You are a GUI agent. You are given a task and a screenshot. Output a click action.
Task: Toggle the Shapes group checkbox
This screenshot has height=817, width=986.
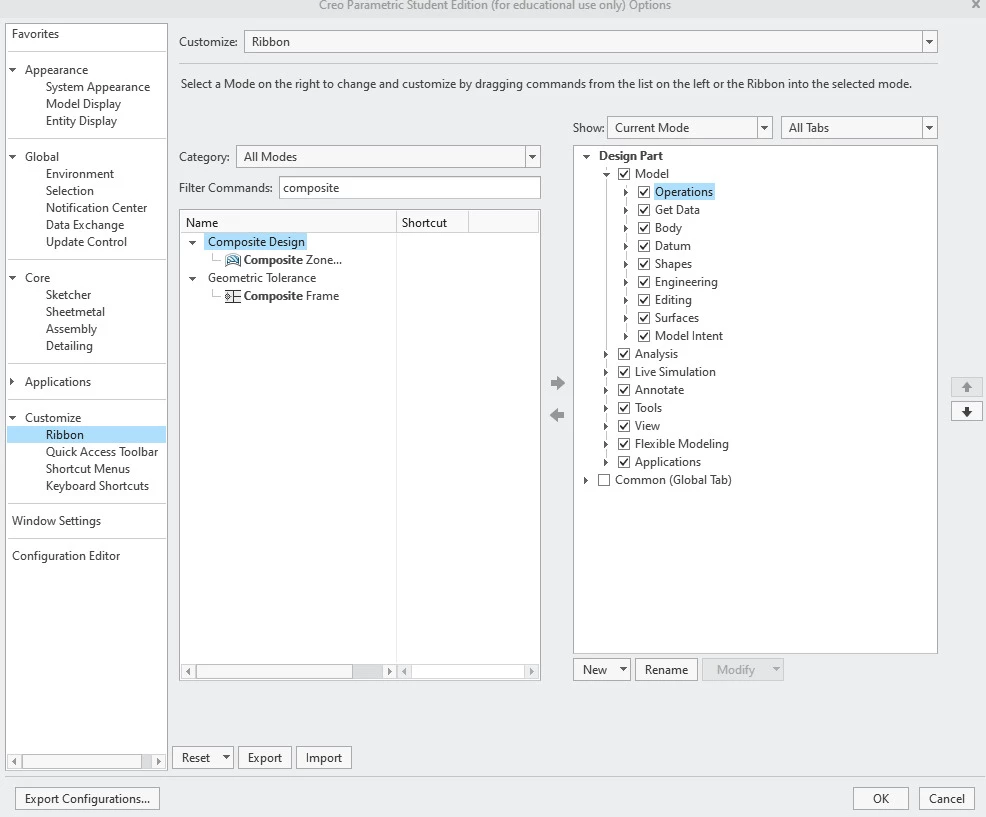(x=644, y=264)
